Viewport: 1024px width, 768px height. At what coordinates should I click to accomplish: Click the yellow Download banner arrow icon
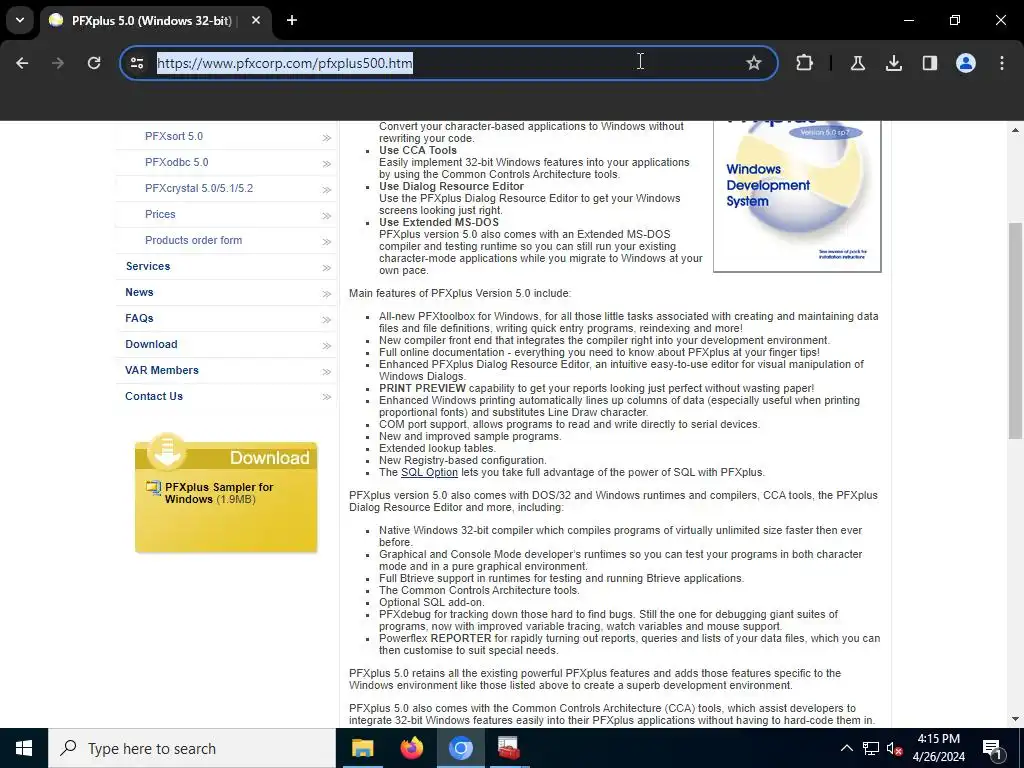[x=167, y=451]
